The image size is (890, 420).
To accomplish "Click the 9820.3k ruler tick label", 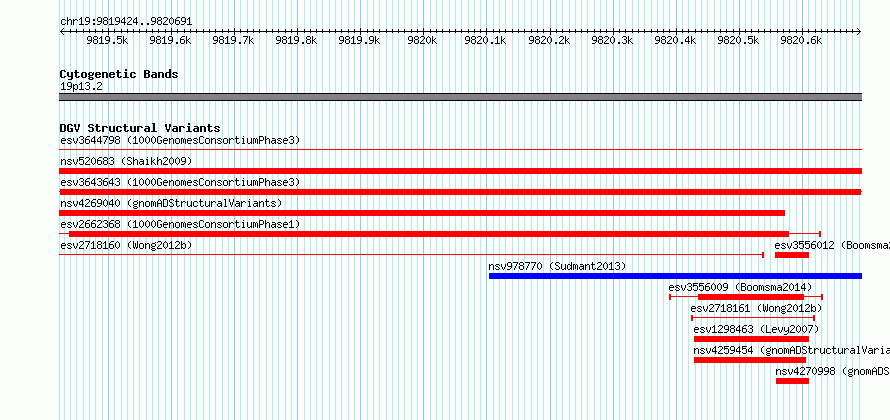I will [x=612, y=40].
